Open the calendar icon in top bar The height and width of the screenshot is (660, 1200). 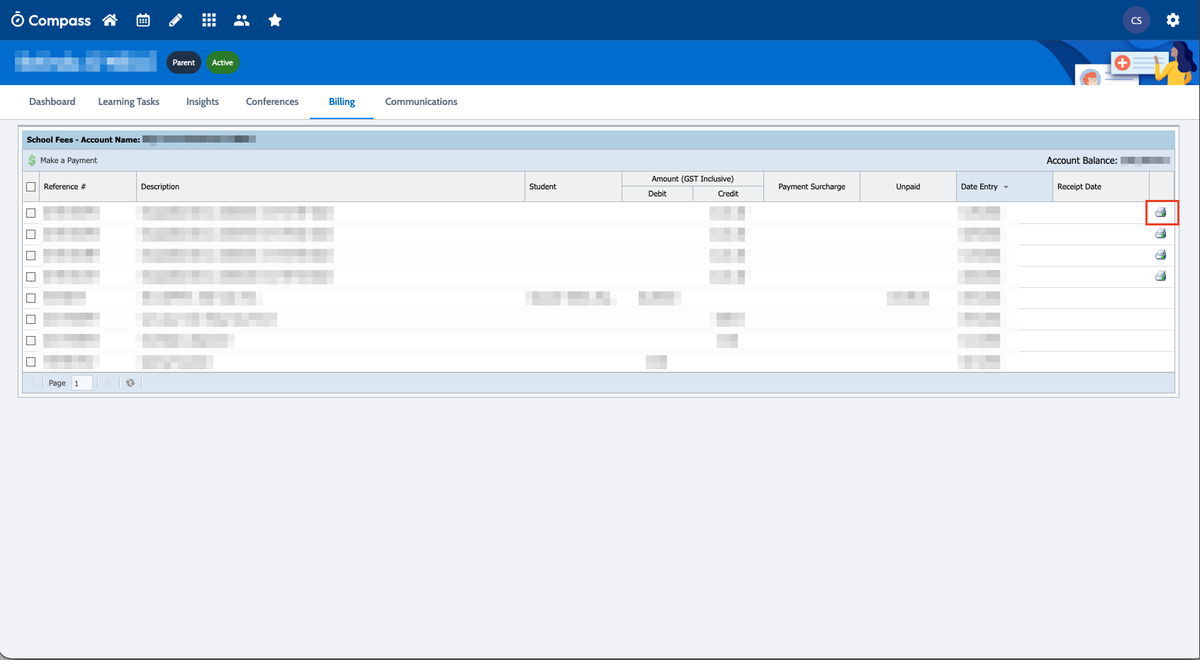click(x=143, y=20)
